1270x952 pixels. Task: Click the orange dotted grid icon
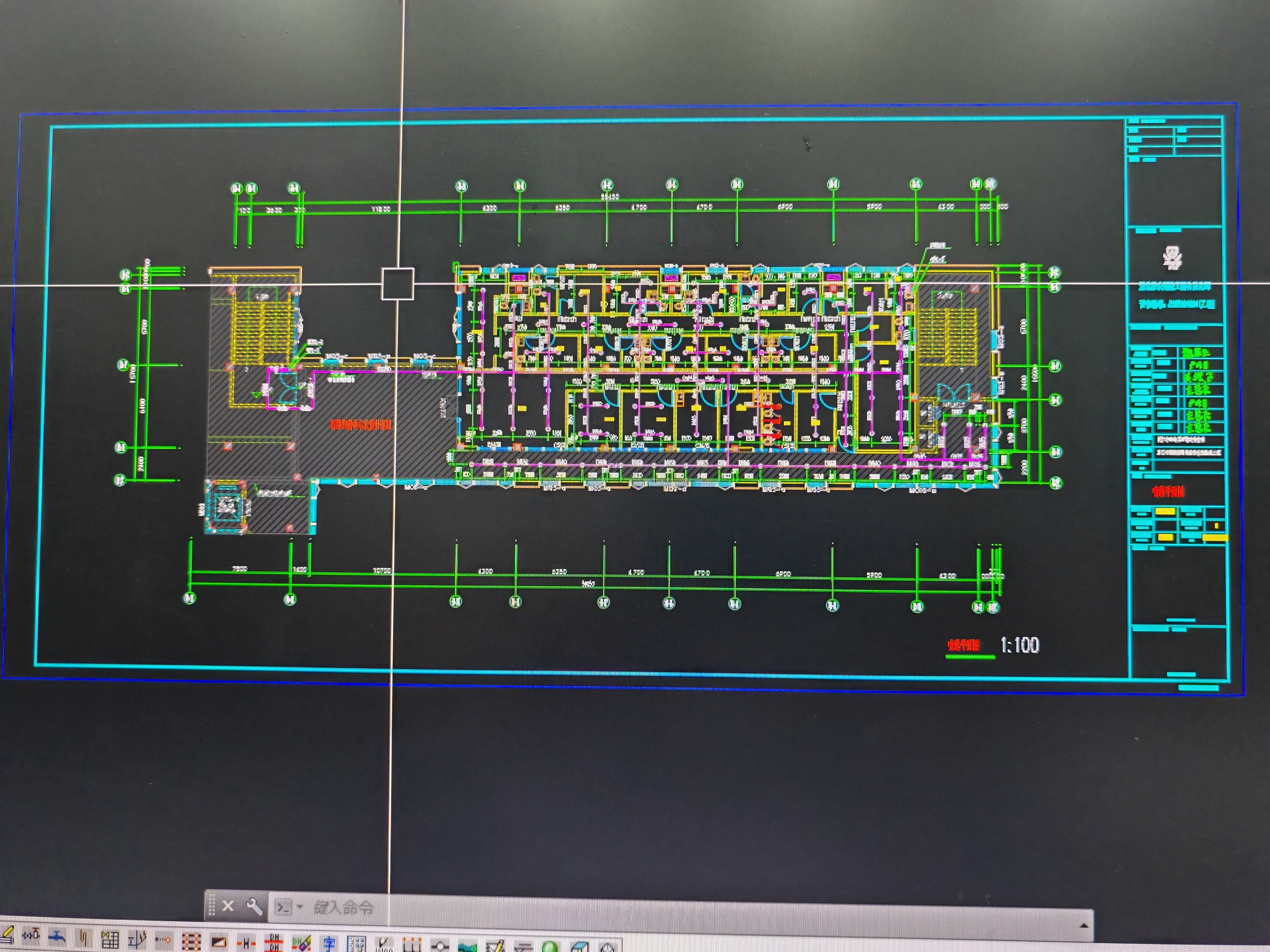coord(191,942)
